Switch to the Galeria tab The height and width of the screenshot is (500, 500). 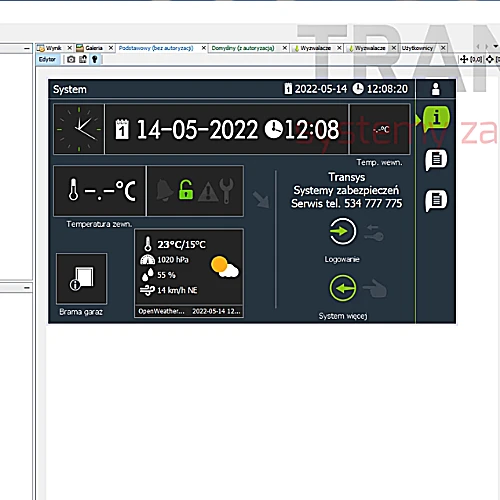coord(94,48)
